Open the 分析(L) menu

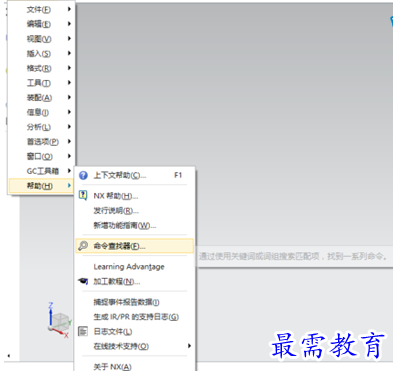pyautogui.click(x=41, y=127)
